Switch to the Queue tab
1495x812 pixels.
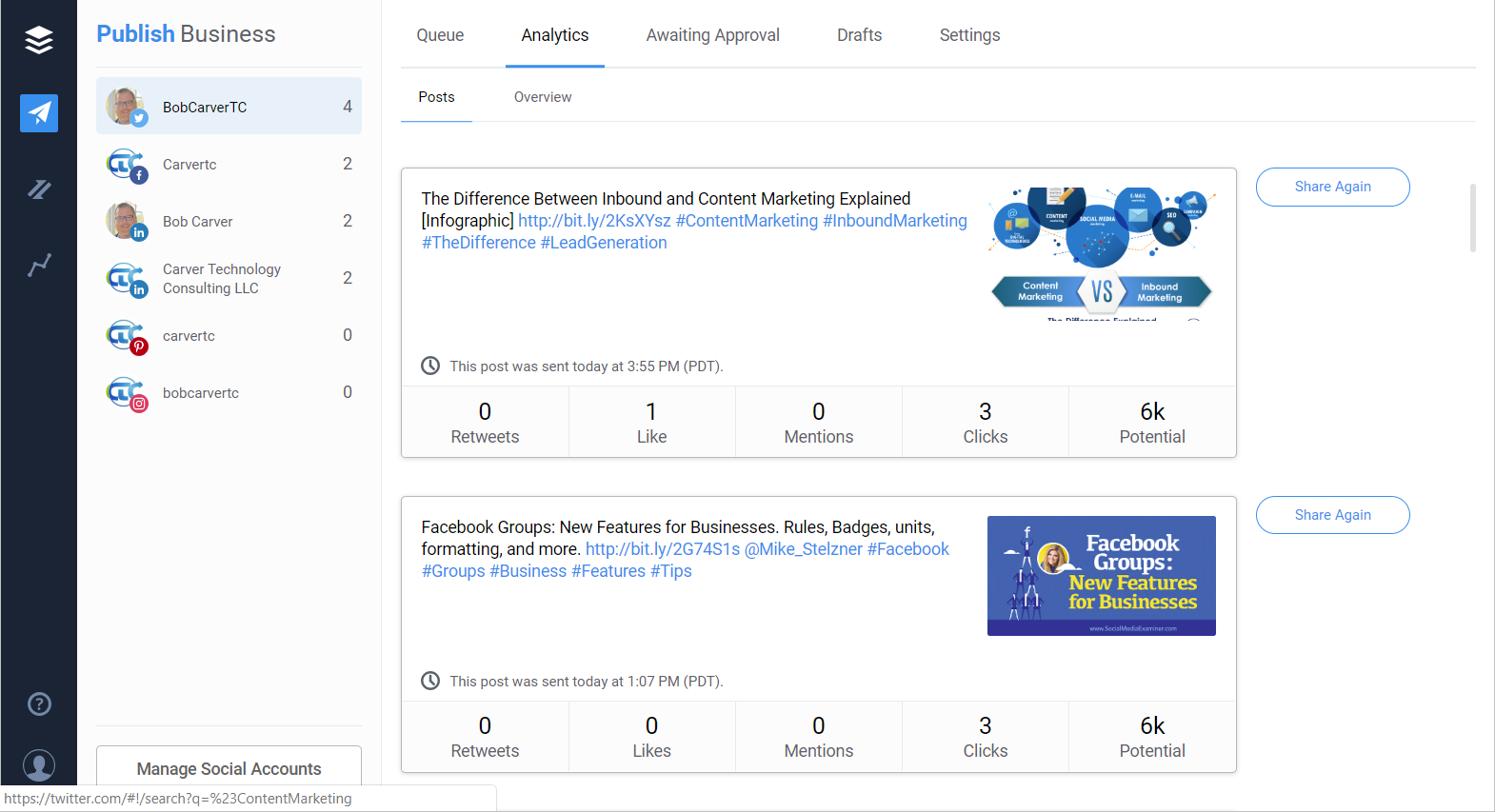click(x=440, y=35)
